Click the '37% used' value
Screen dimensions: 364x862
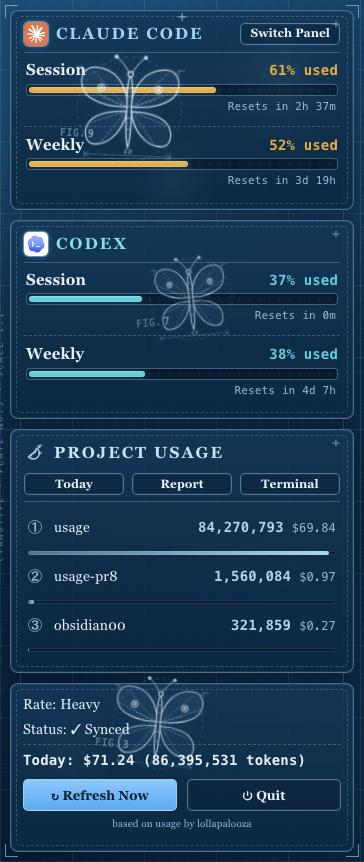coord(304,280)
